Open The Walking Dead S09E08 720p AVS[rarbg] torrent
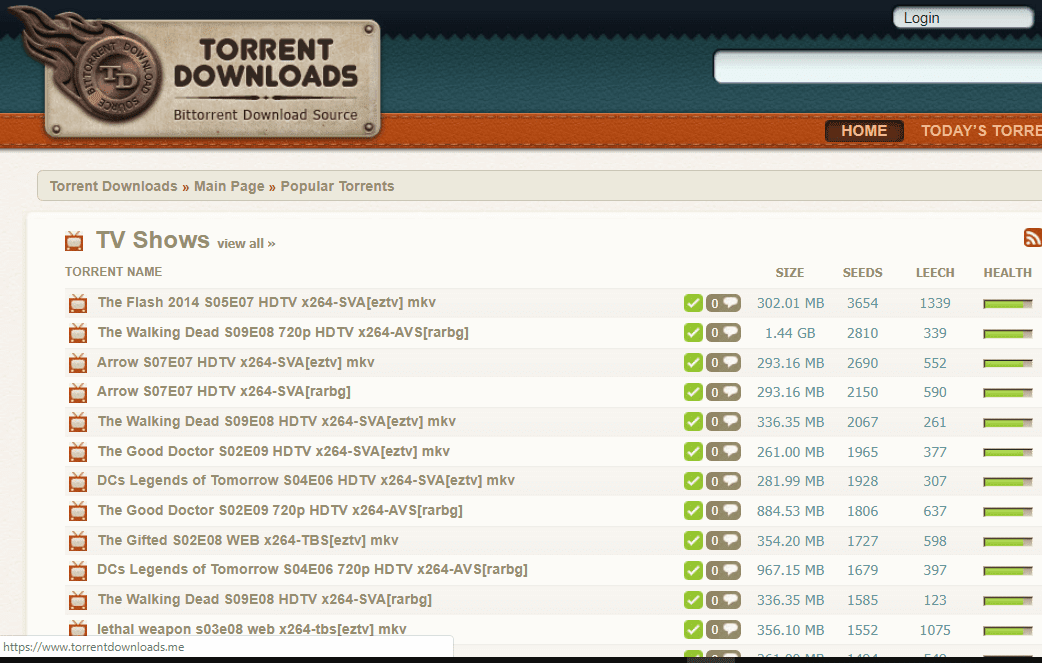1042x663 pixels. tap(283, 332)
